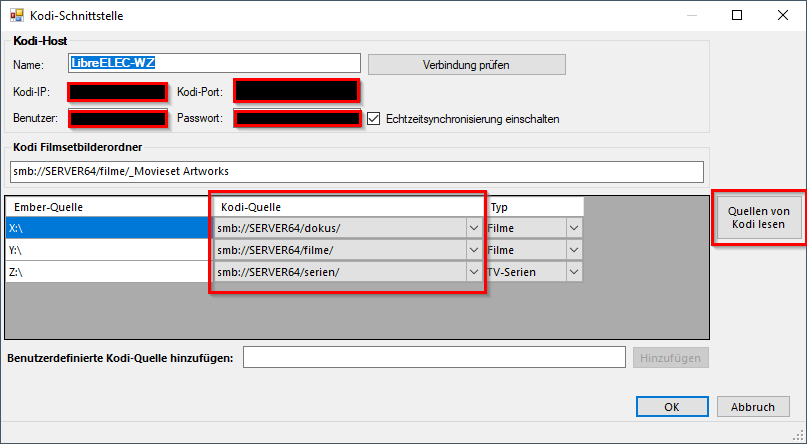Confirm the dialog with OK

[672, 406]
